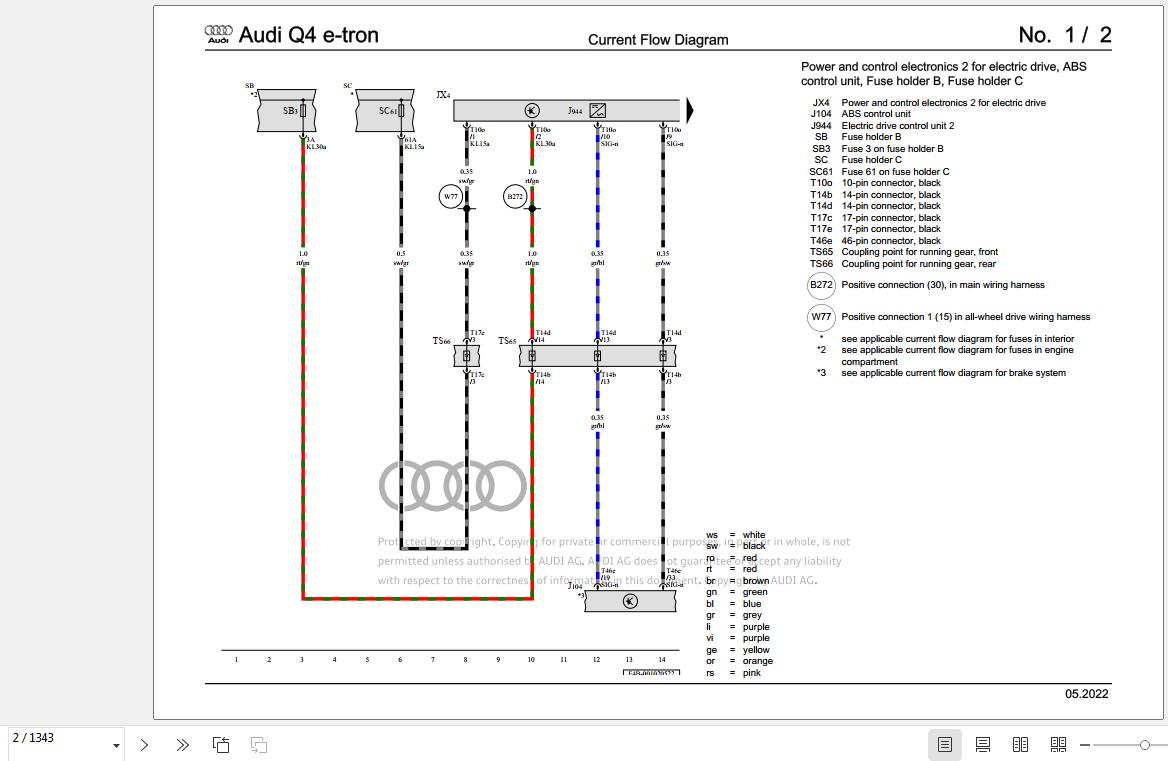The image size is (1168, 761).
Task: Click the Audi rings logo in page header
Action: point(218,34)
